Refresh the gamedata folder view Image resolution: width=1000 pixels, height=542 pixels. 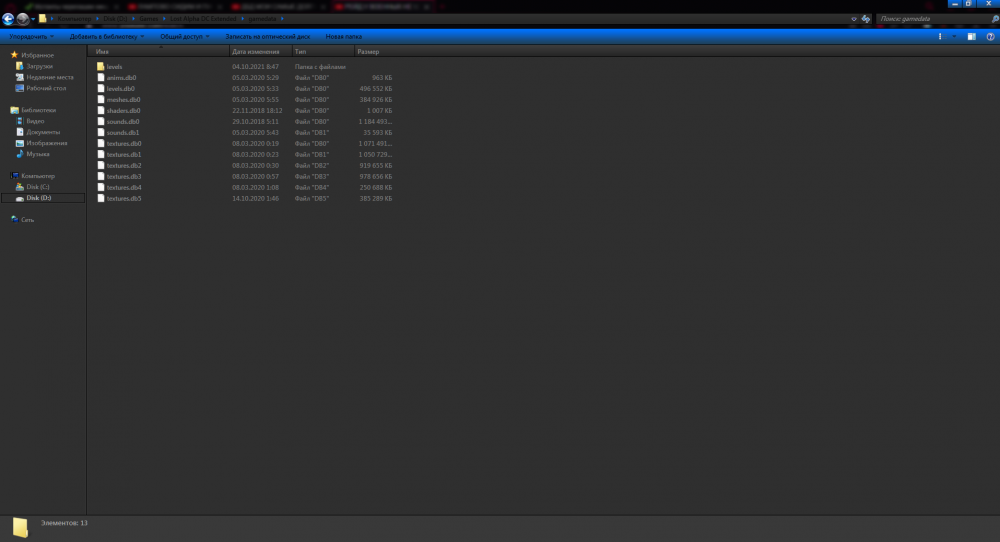point(865,19)
